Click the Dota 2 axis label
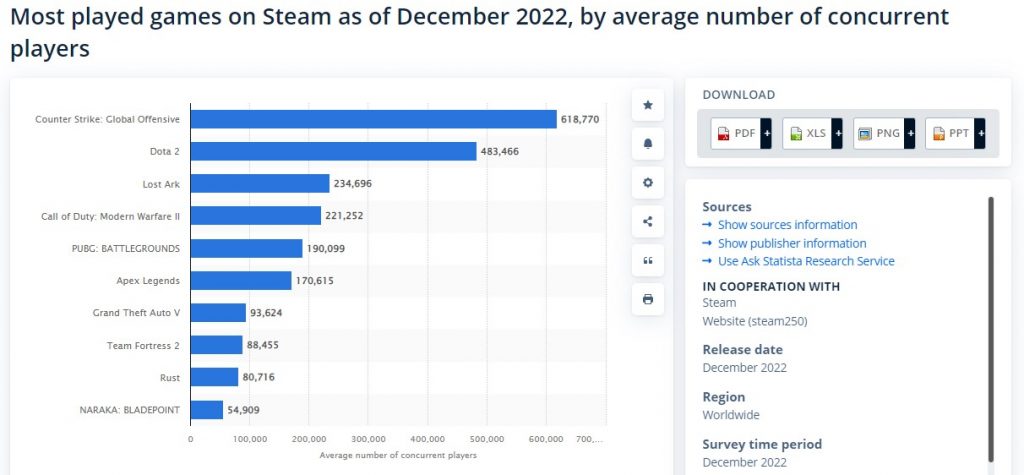 165,152
